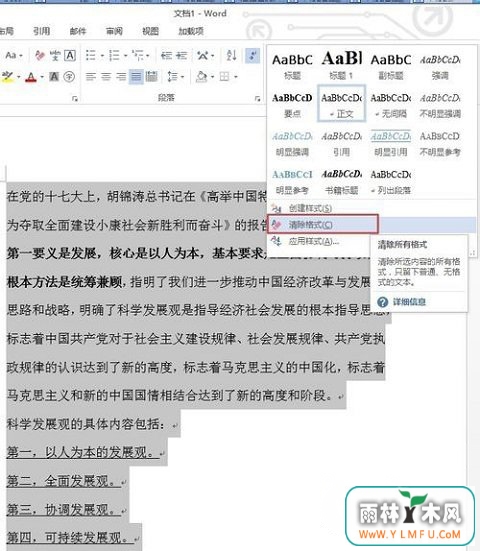Apply the 副标题 style
The height and width of the screenshot is (551, 480).
pos(391,66)
